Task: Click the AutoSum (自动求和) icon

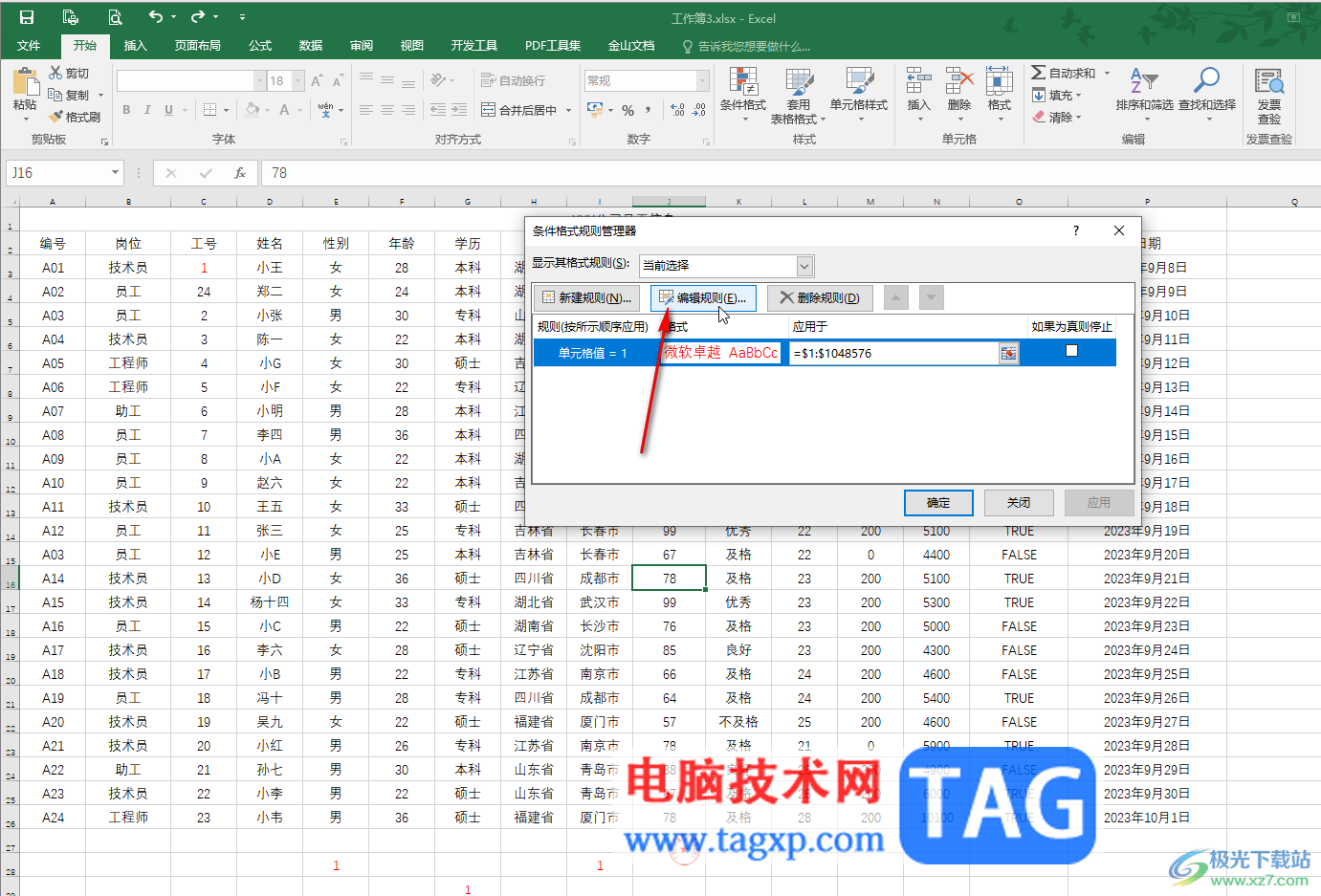Action: coord(1038,73)
